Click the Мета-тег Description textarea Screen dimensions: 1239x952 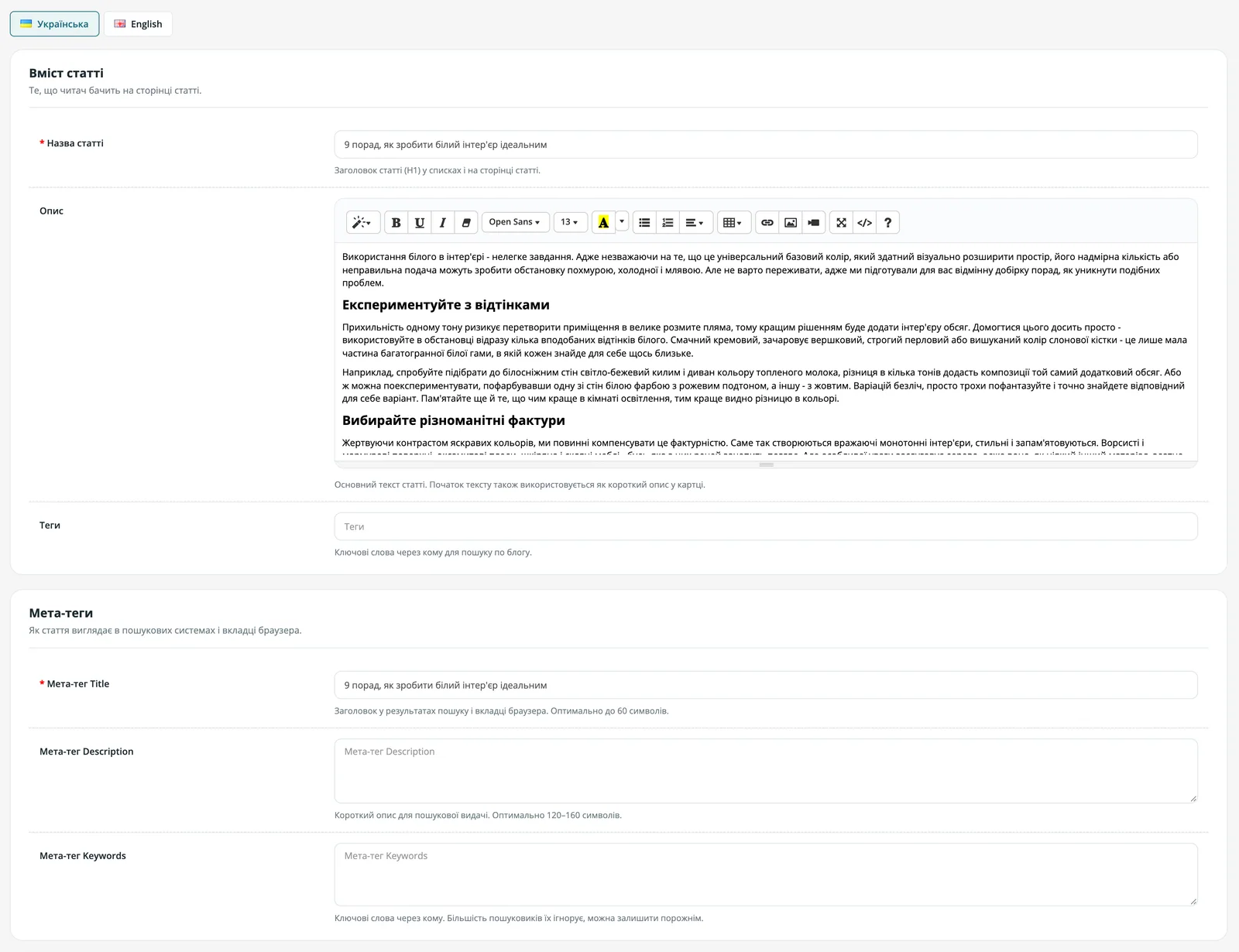tap(766, 771)
